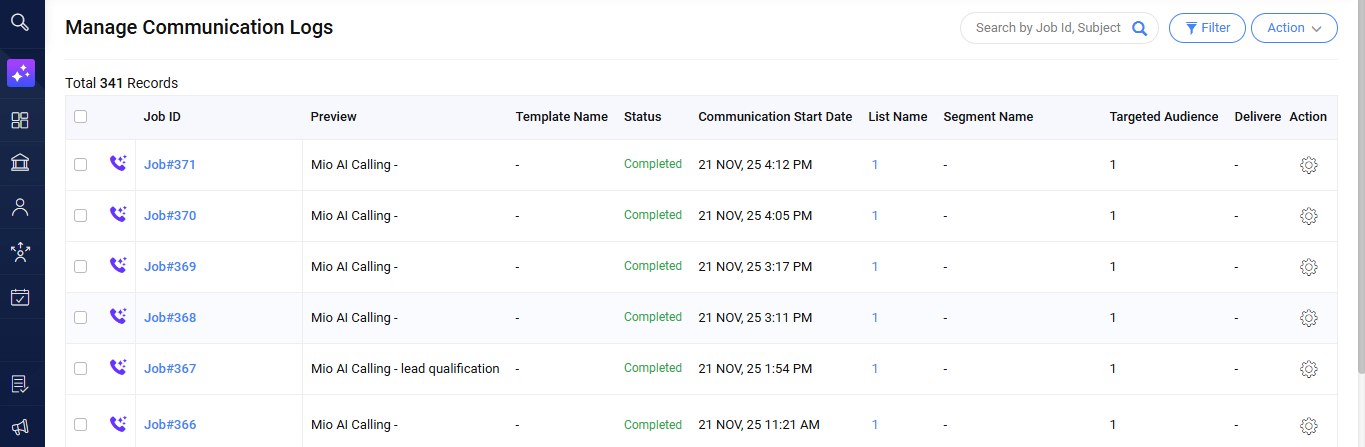Open the Job#369 link
The height and width of the screenshot is (447, 1365).
tap(170, 267)
